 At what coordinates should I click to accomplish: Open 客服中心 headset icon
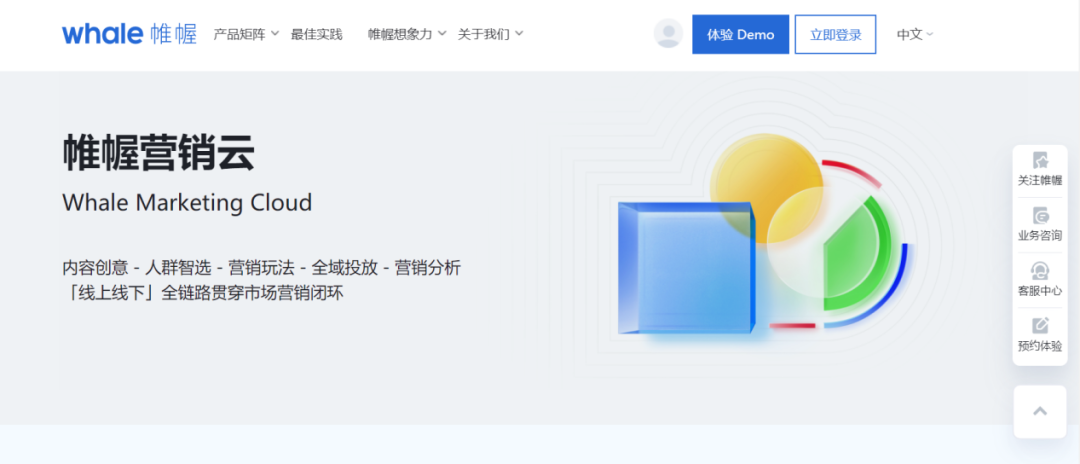coord(1040,271)
